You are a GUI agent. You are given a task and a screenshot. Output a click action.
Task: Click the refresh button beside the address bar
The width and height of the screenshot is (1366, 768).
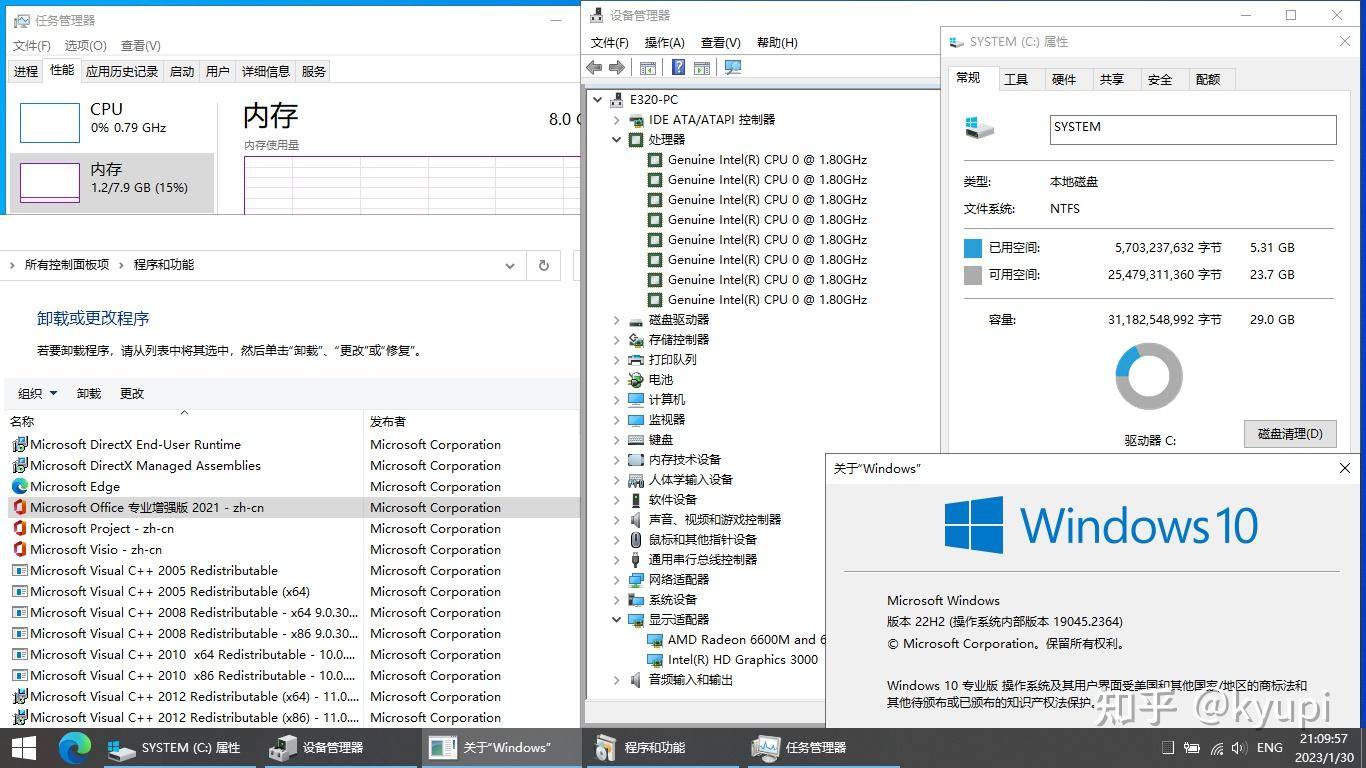tap(543, 265)
